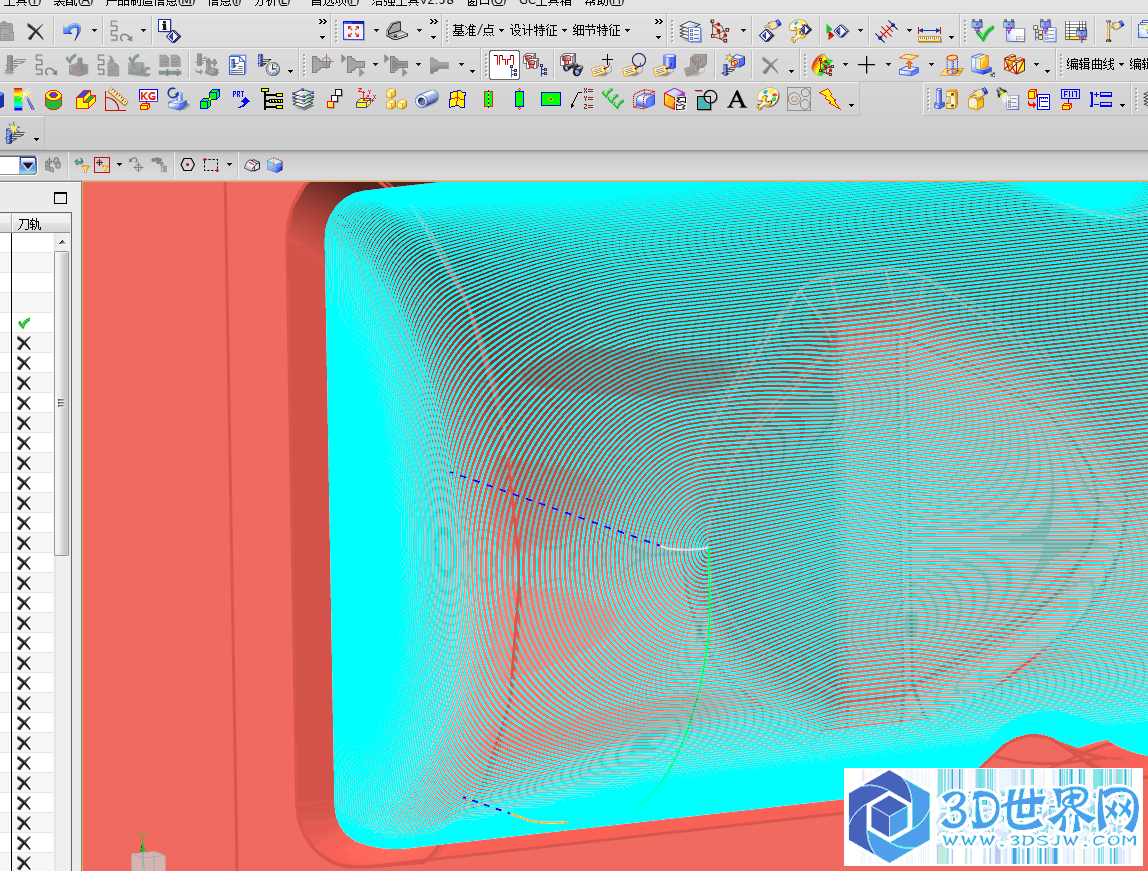Viewport: 1148px width, 871px height.
Task: Open the 编辑曲线 dropdown menu
Action: tap(1095, 64)
